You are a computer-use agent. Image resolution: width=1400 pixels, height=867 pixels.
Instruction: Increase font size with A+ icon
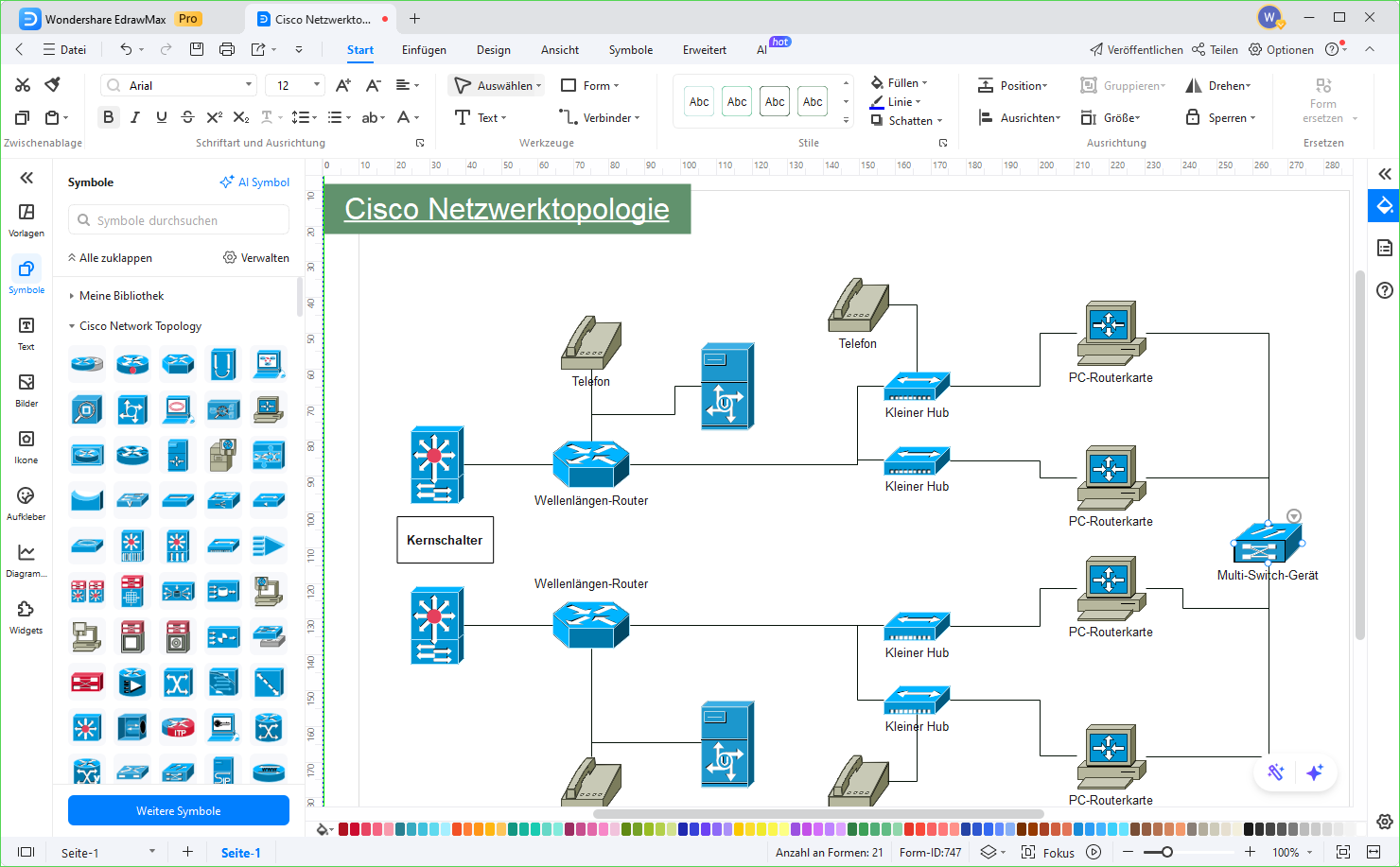coord(343,85)
